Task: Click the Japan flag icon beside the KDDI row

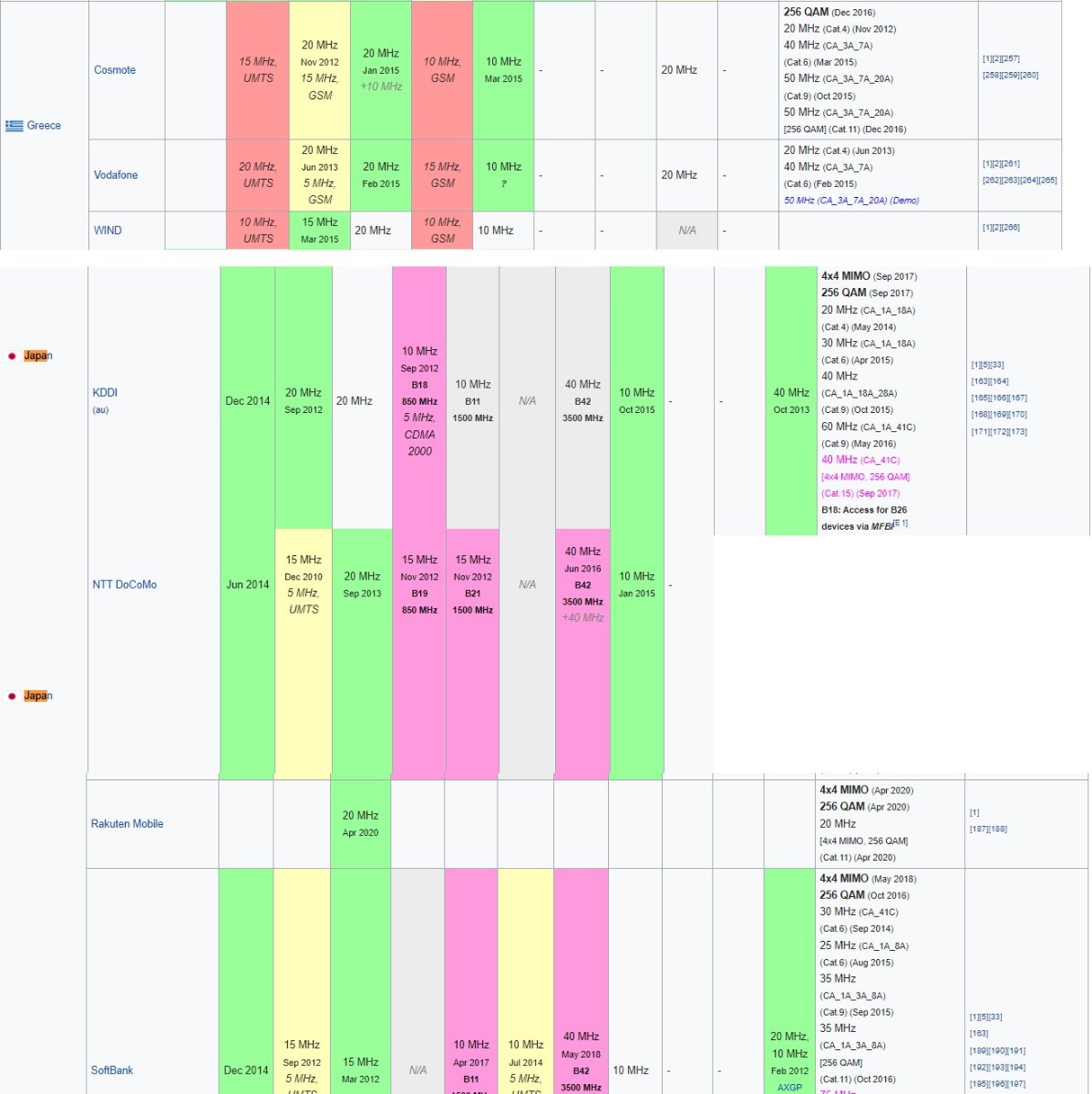Action: [x=12, y=356]
